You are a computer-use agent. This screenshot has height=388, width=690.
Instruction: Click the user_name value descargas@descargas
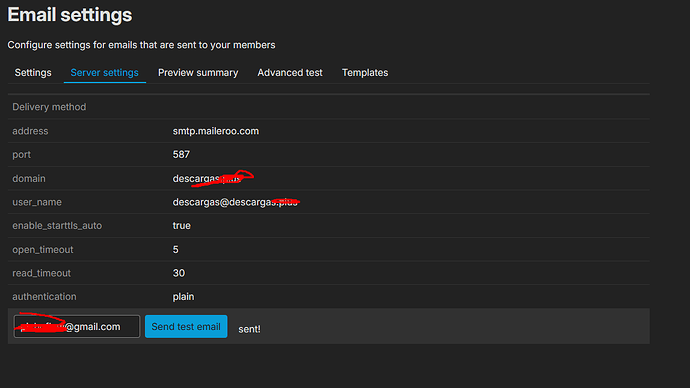pos(235,202)
